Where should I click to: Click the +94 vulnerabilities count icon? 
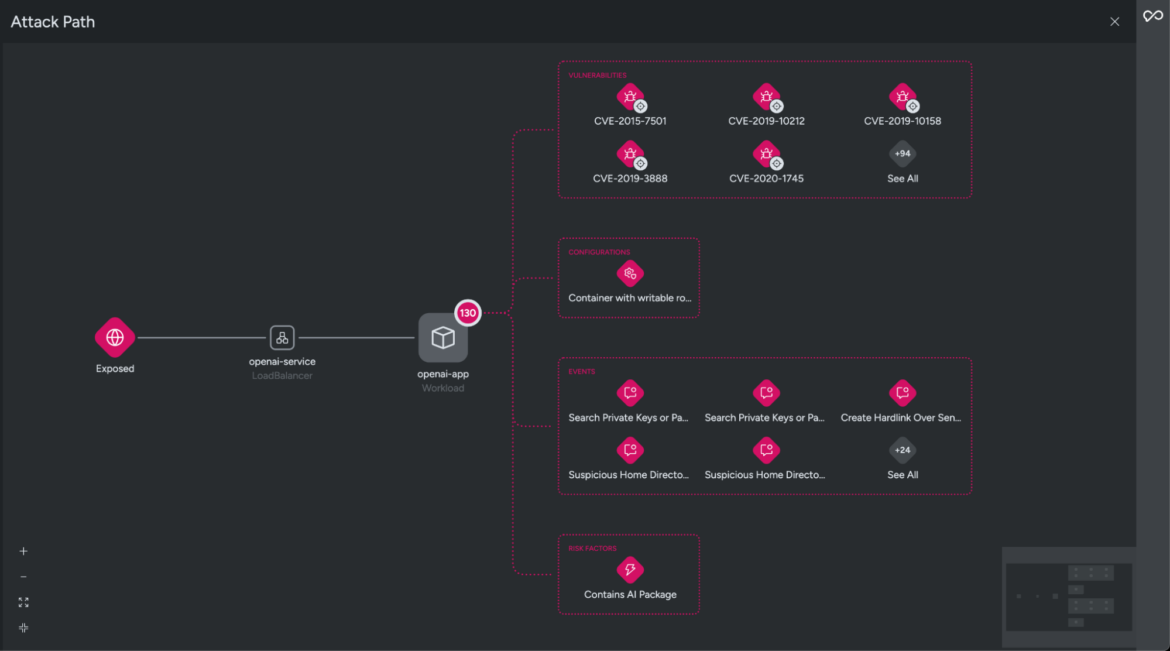(902, 154)
